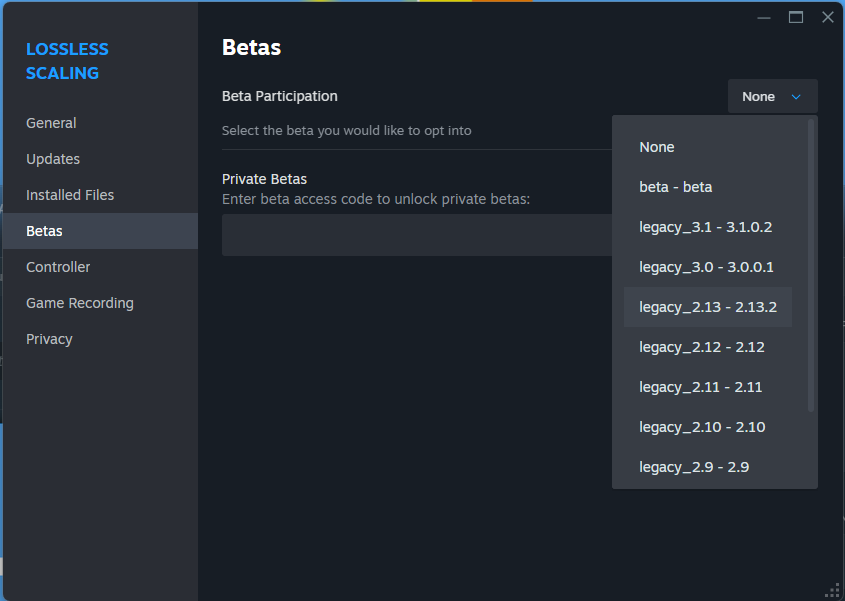
Task: Collapse the Beta Participation dropdown
Action: [772, 96]
